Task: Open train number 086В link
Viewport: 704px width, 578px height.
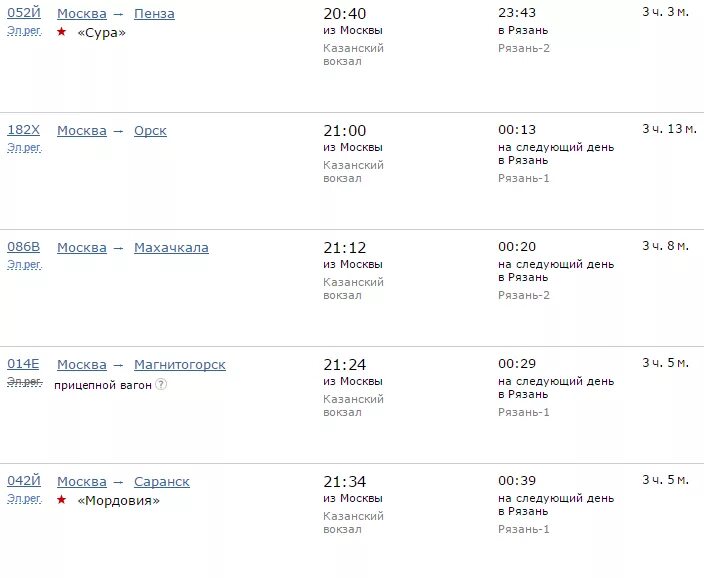Action: 23,247
